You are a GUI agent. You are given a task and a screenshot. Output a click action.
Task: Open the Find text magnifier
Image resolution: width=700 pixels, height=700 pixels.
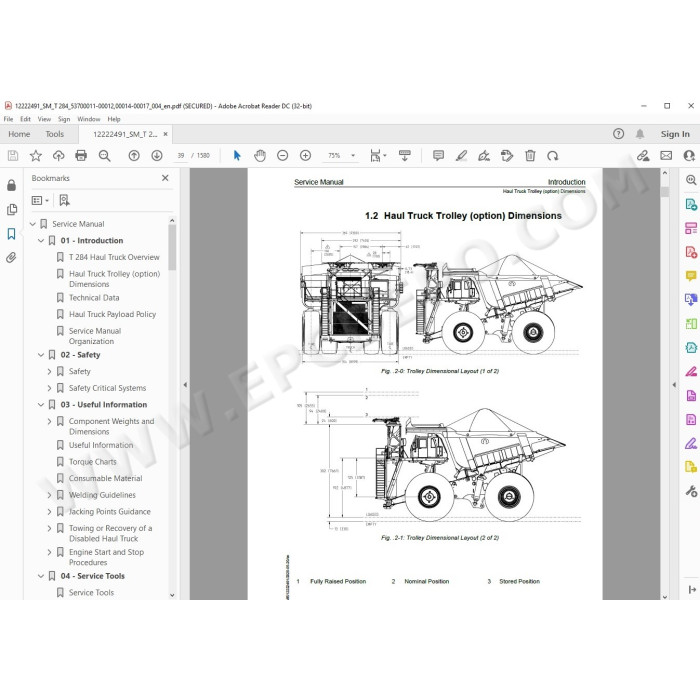pyautogui.click(x=104, y=155)
